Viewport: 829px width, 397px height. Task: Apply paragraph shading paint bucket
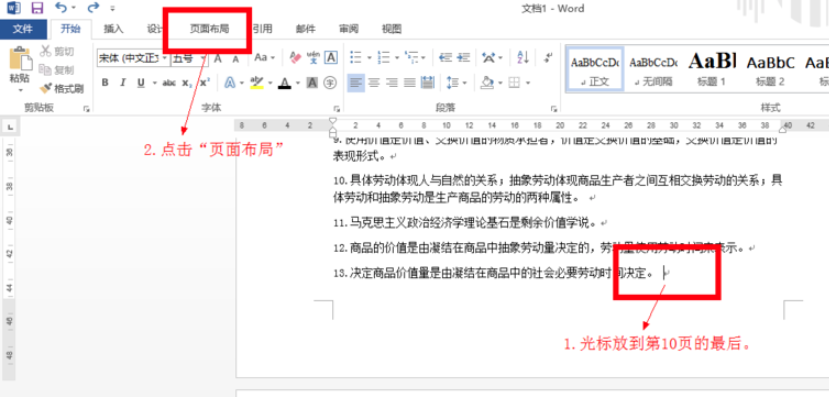(x=486, y=82)
